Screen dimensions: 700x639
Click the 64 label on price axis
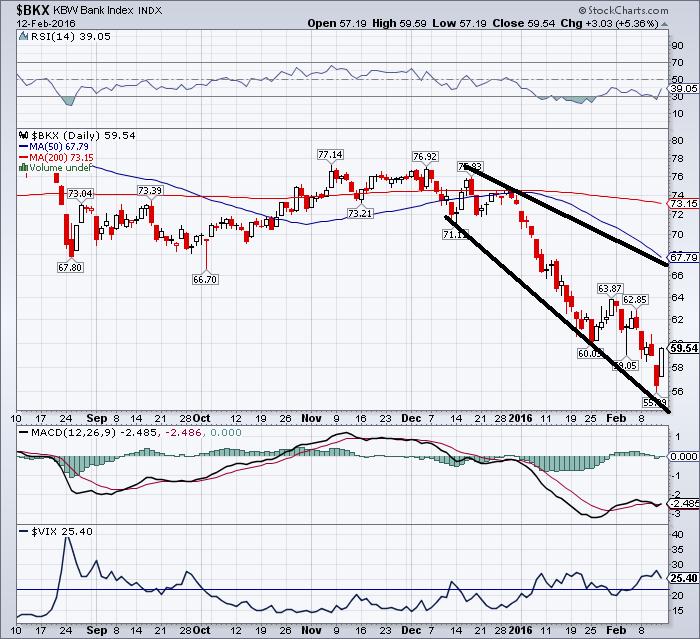tap(677, 297)
